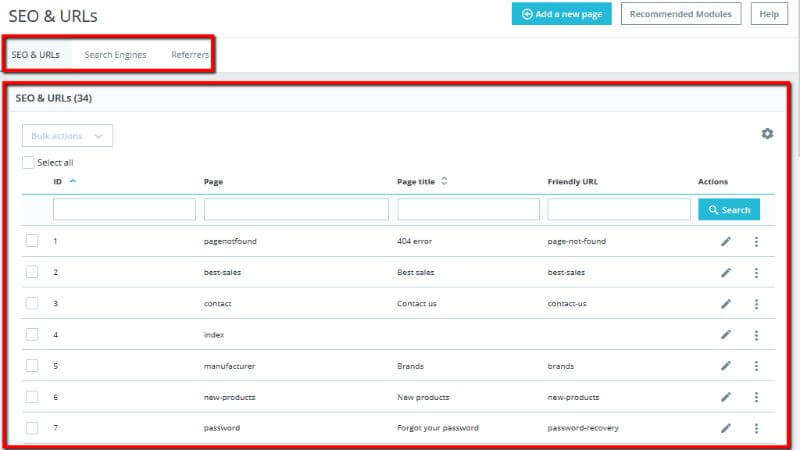Open the Search Engines tab
800x450 pixels.
coord(115,55)
